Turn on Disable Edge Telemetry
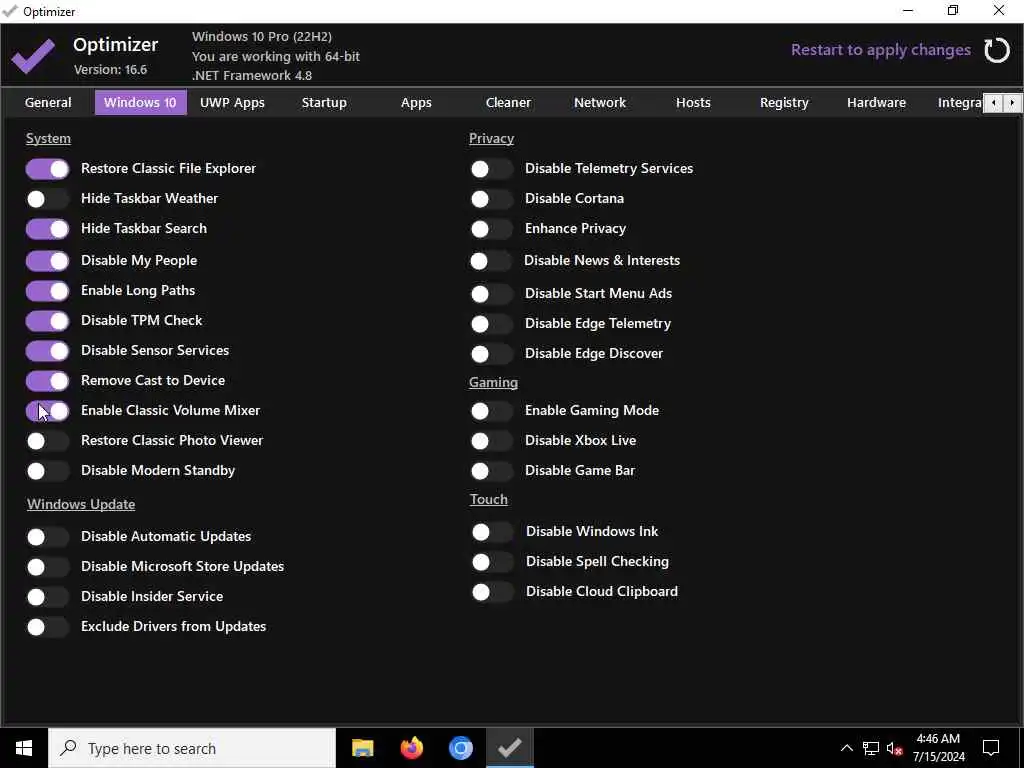Screen dimensions: 1024x768 492,325
